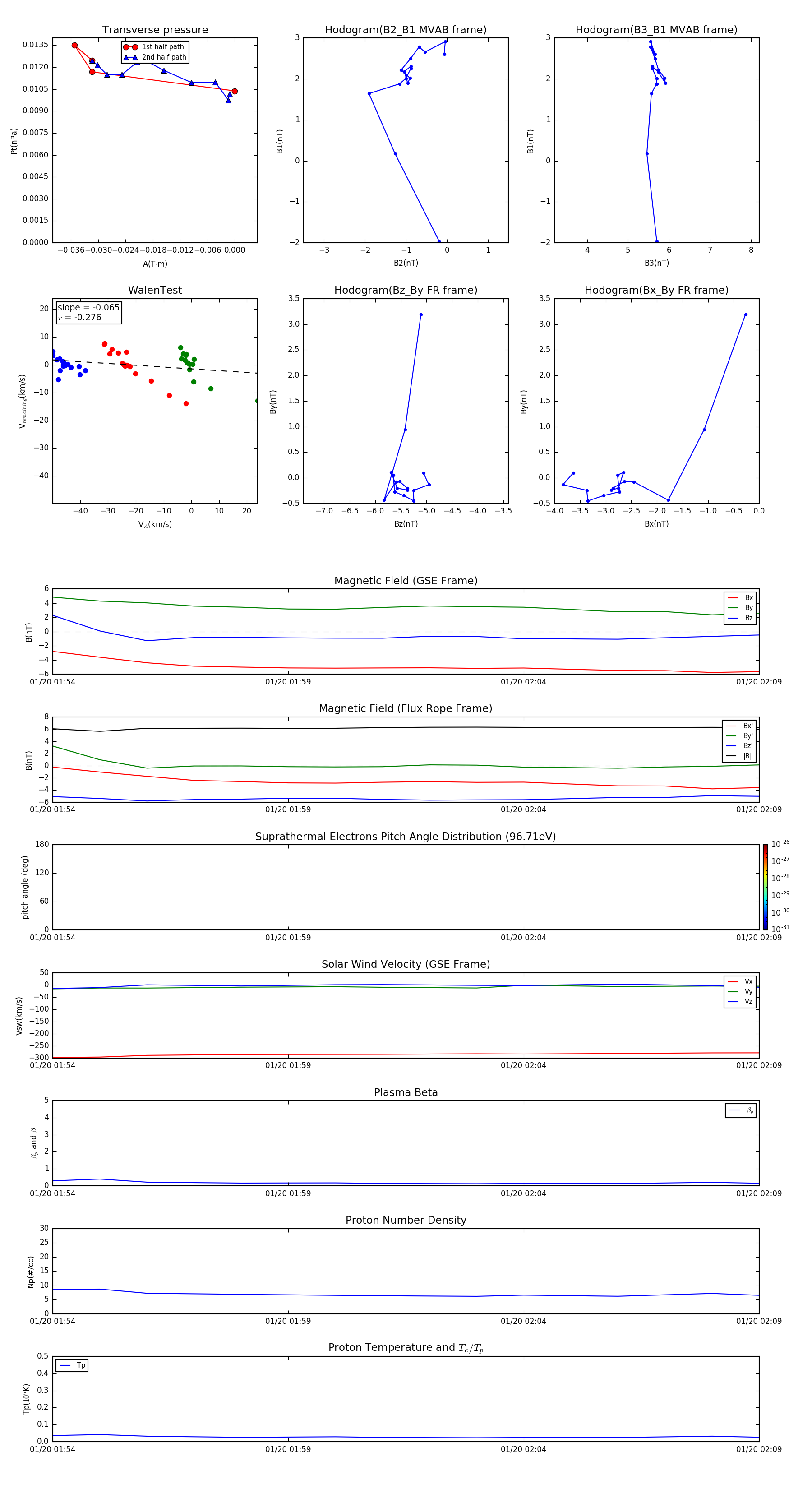Click the 0.0135 tick on Pt axis

35,45
